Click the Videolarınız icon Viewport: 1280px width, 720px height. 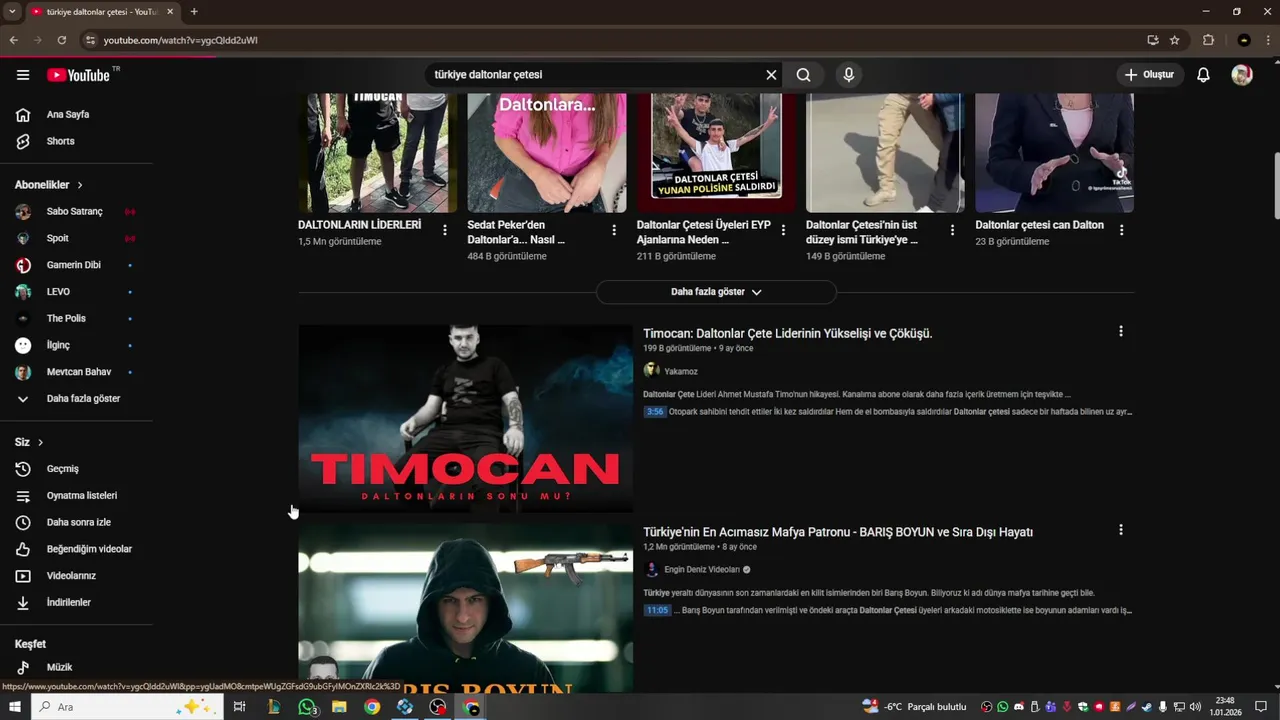click(x=23, y=576)
